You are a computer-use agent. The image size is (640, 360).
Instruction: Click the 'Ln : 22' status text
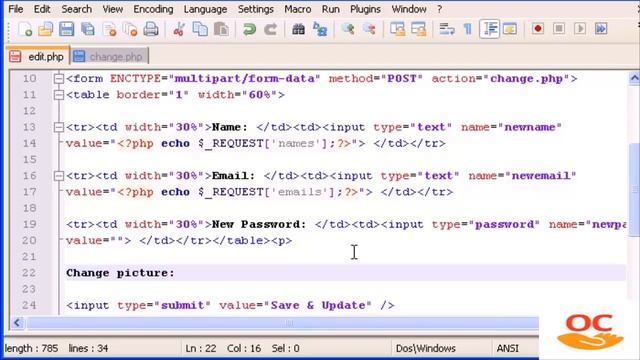click(200, 348)
